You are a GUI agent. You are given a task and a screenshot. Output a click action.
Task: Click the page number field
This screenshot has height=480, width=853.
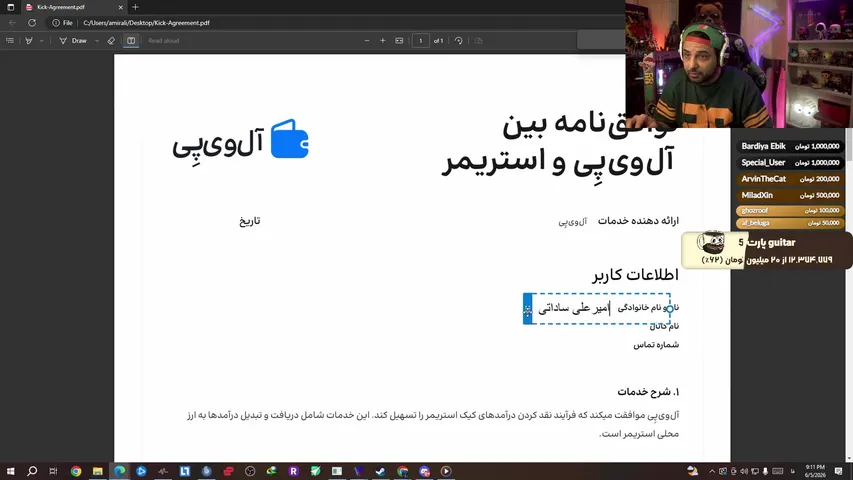tap(421, 41)
